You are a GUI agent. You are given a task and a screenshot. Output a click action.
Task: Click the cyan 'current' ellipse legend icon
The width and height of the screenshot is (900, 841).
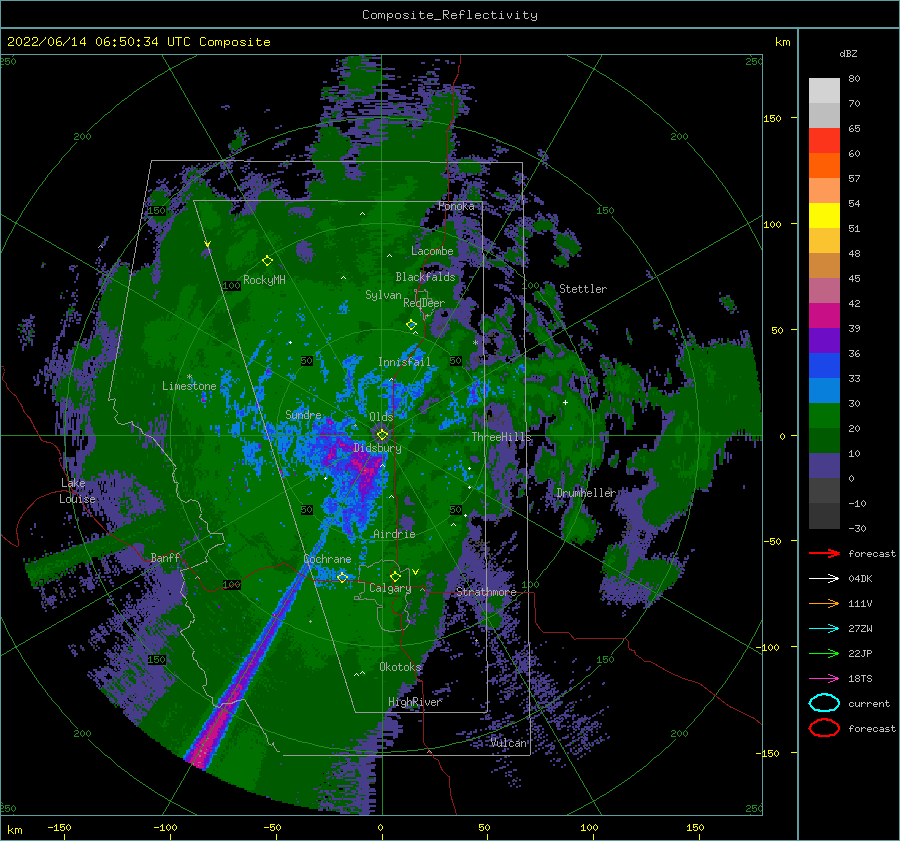point(824,703)
